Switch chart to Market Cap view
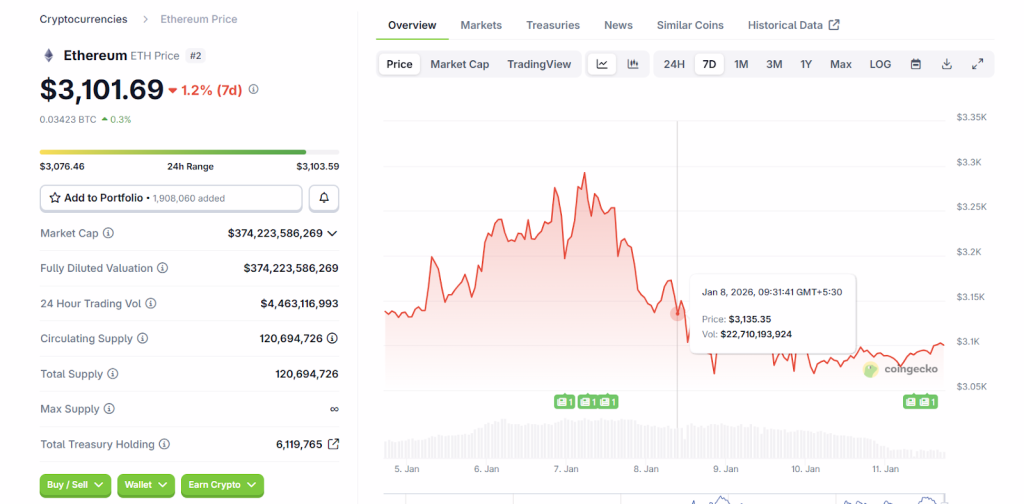 click(x=459, y=64)
